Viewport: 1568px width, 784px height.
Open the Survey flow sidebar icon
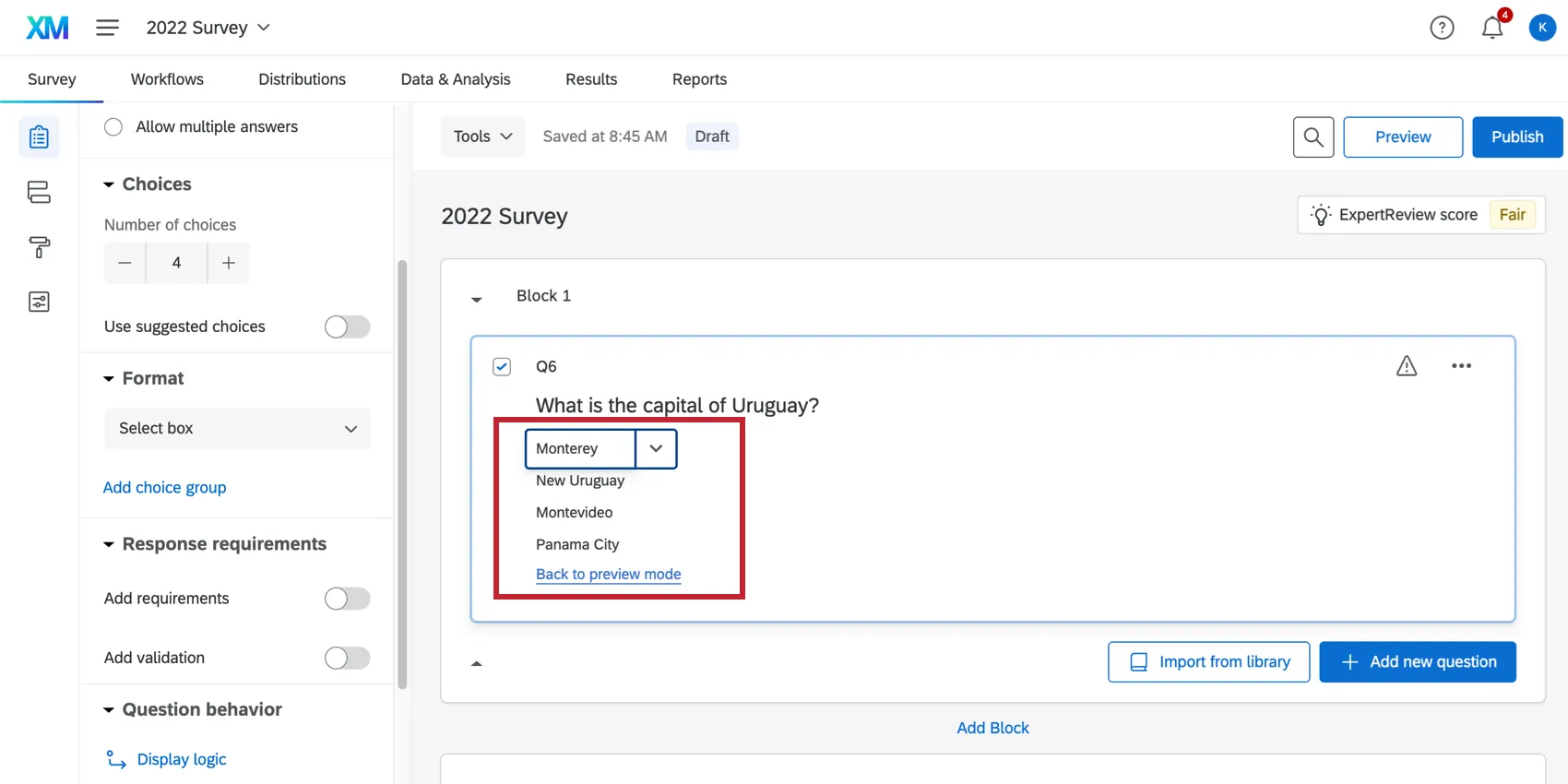pos(39,192)
